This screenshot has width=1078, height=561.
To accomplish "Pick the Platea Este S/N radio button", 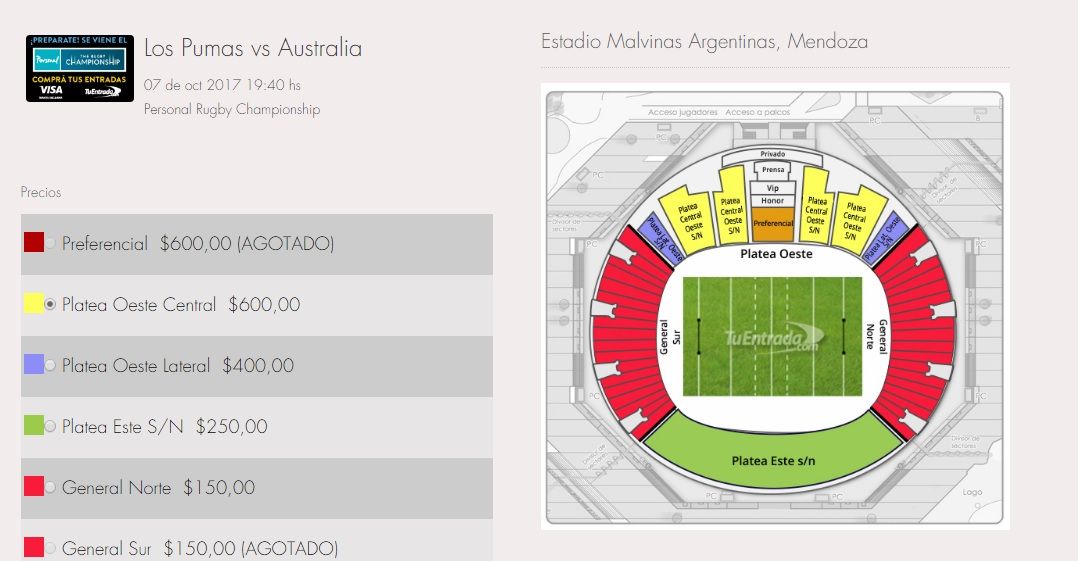I will click(x=50, y=426).
